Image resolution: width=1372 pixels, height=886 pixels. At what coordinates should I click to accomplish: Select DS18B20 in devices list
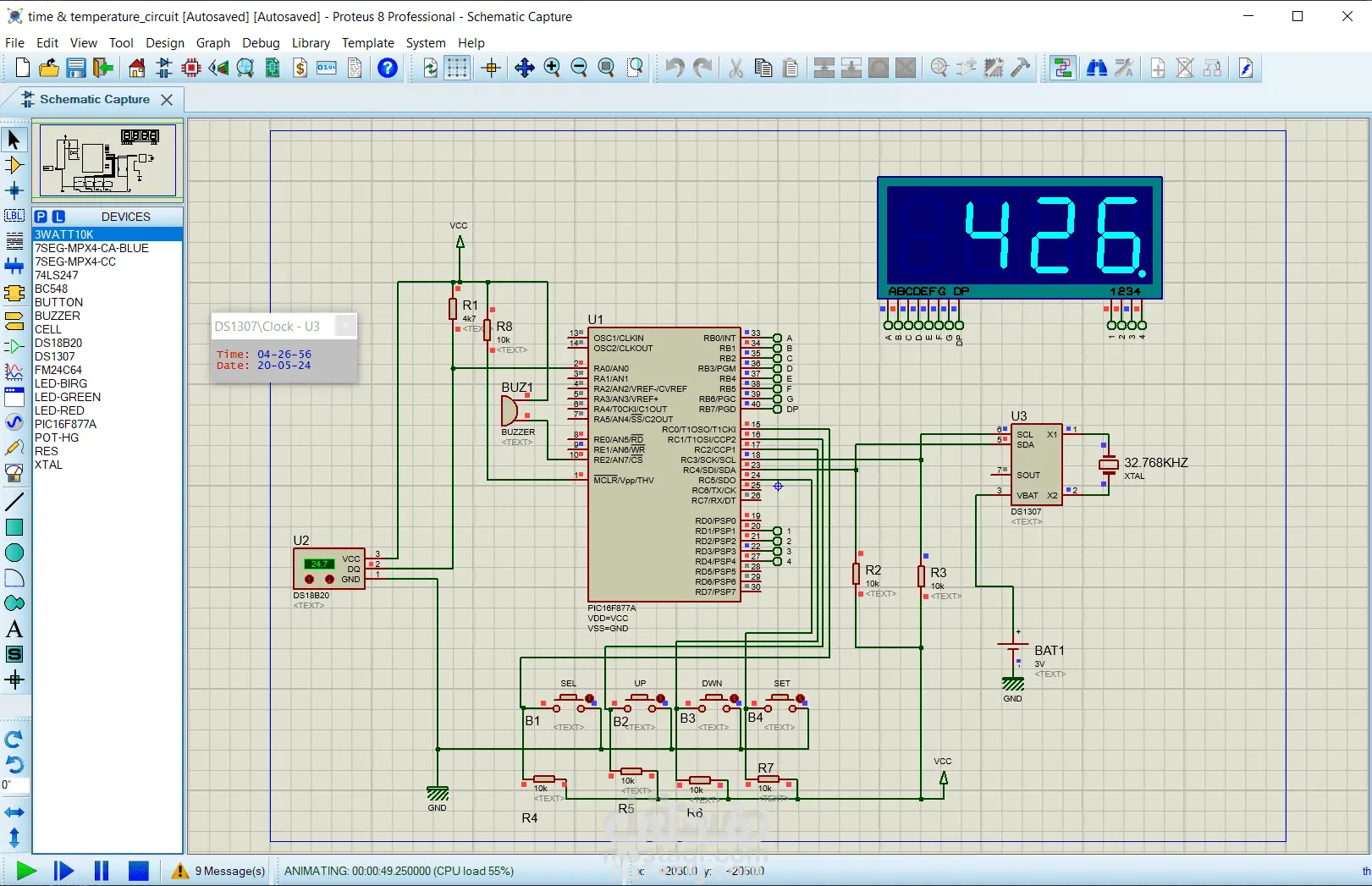point(107,343)
